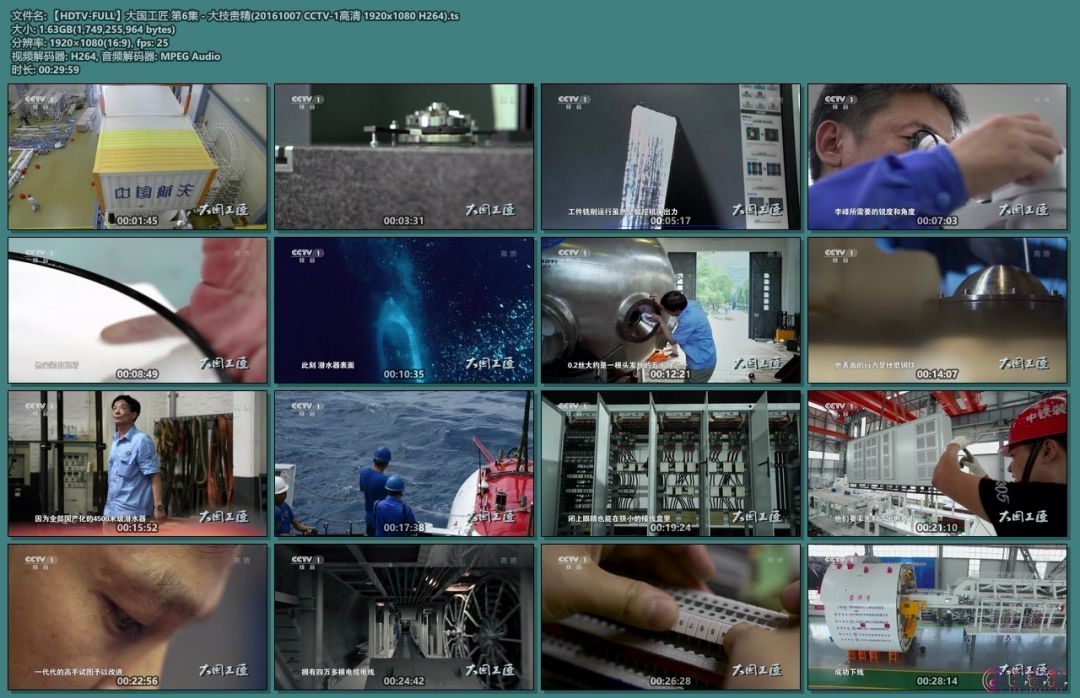Open the underwater frame at 00:10:35
The height and width of the screenshot is (698, 1080).
(404, 310)
